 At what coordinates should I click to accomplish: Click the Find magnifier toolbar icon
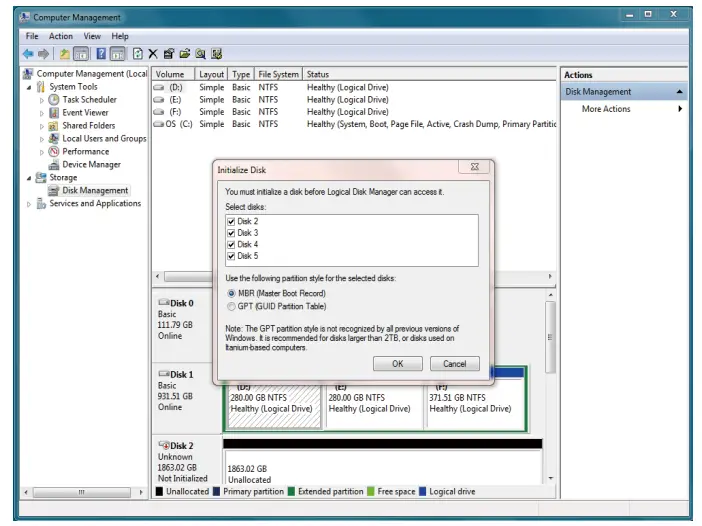pyautogui.click(x=200, y=54)
